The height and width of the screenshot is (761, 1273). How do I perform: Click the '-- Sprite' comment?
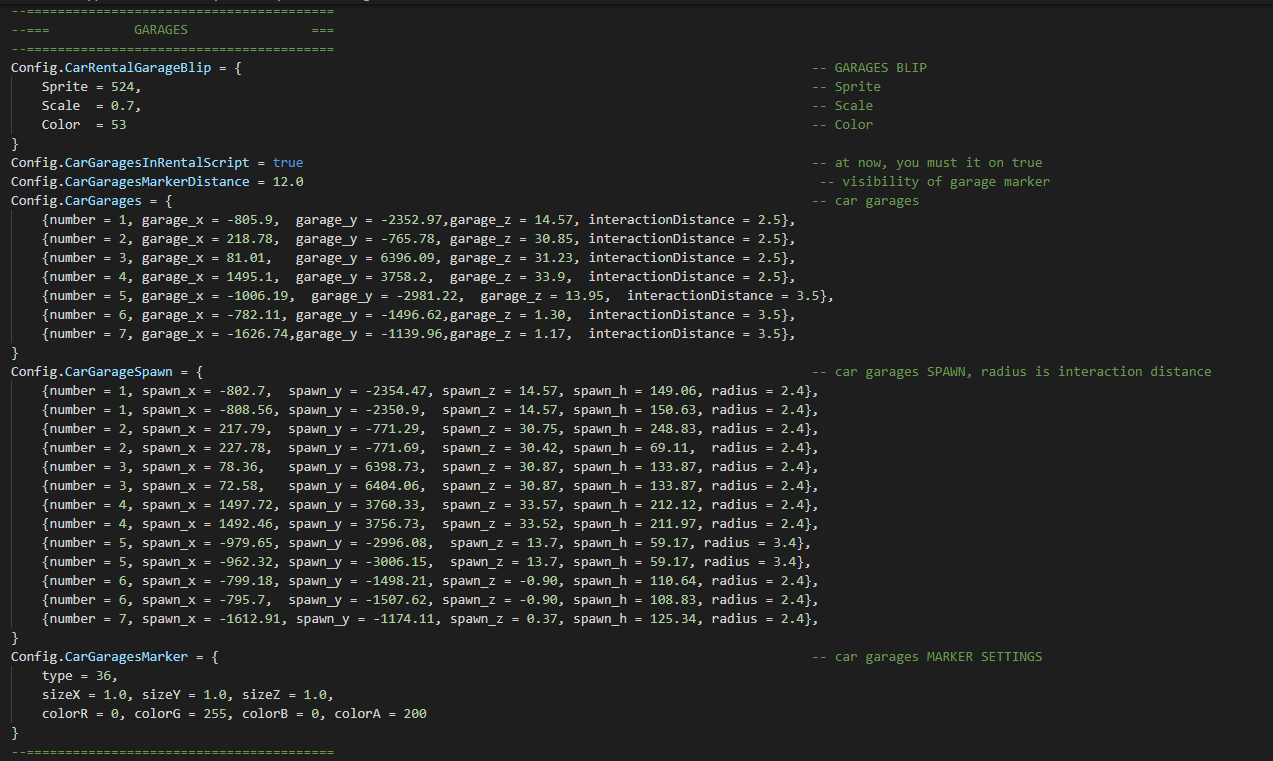(x=846, y=86)
